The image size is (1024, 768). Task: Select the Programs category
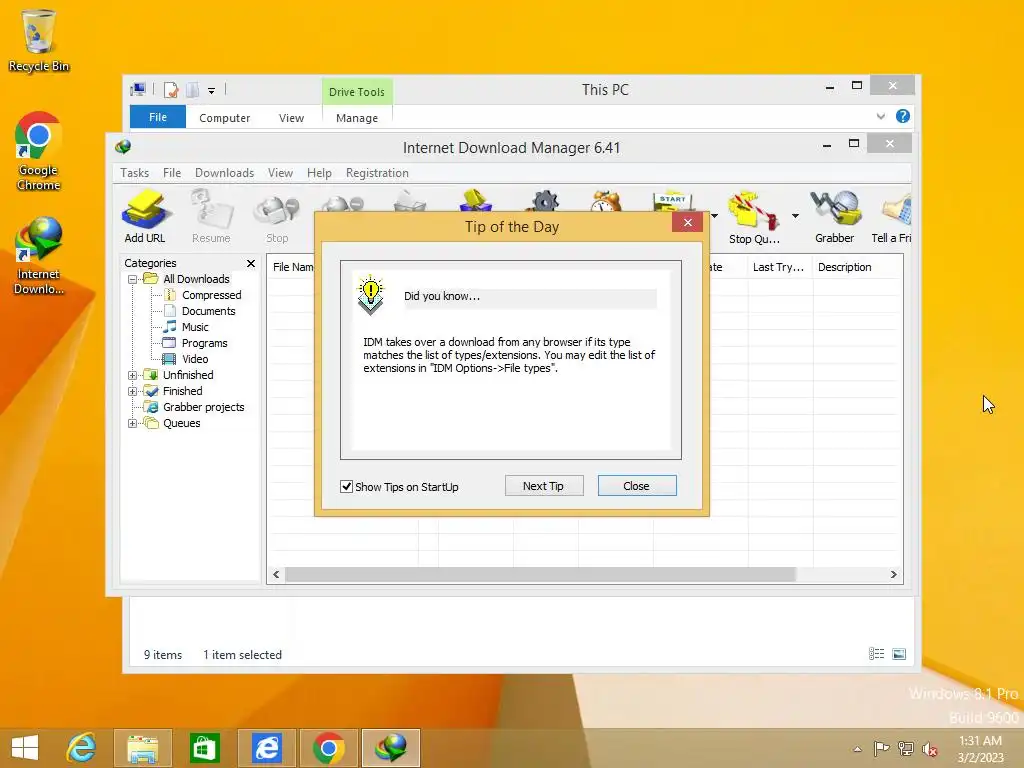point(204,343)
